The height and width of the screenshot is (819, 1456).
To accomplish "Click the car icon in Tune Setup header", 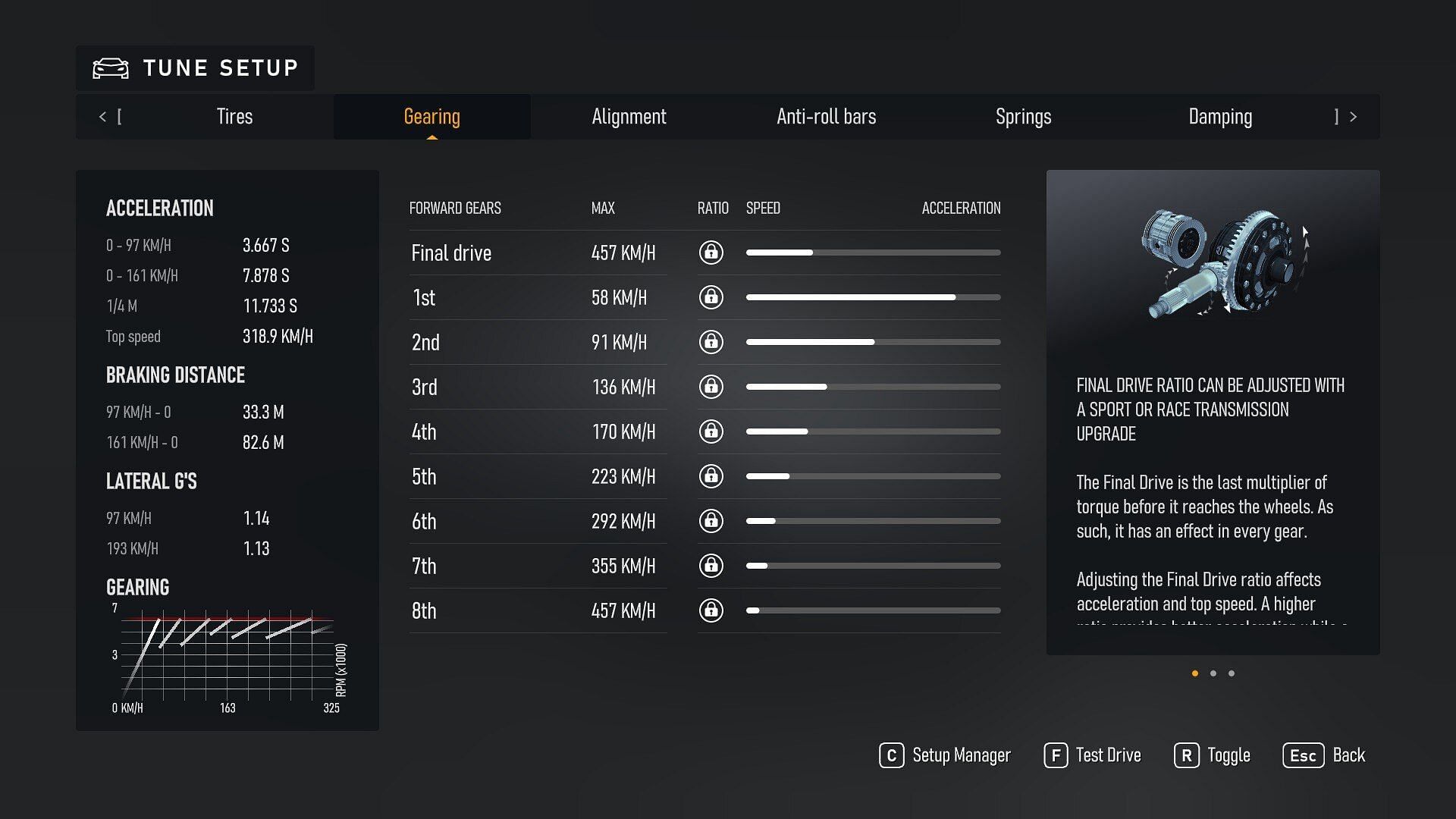I will pos(111,67).
